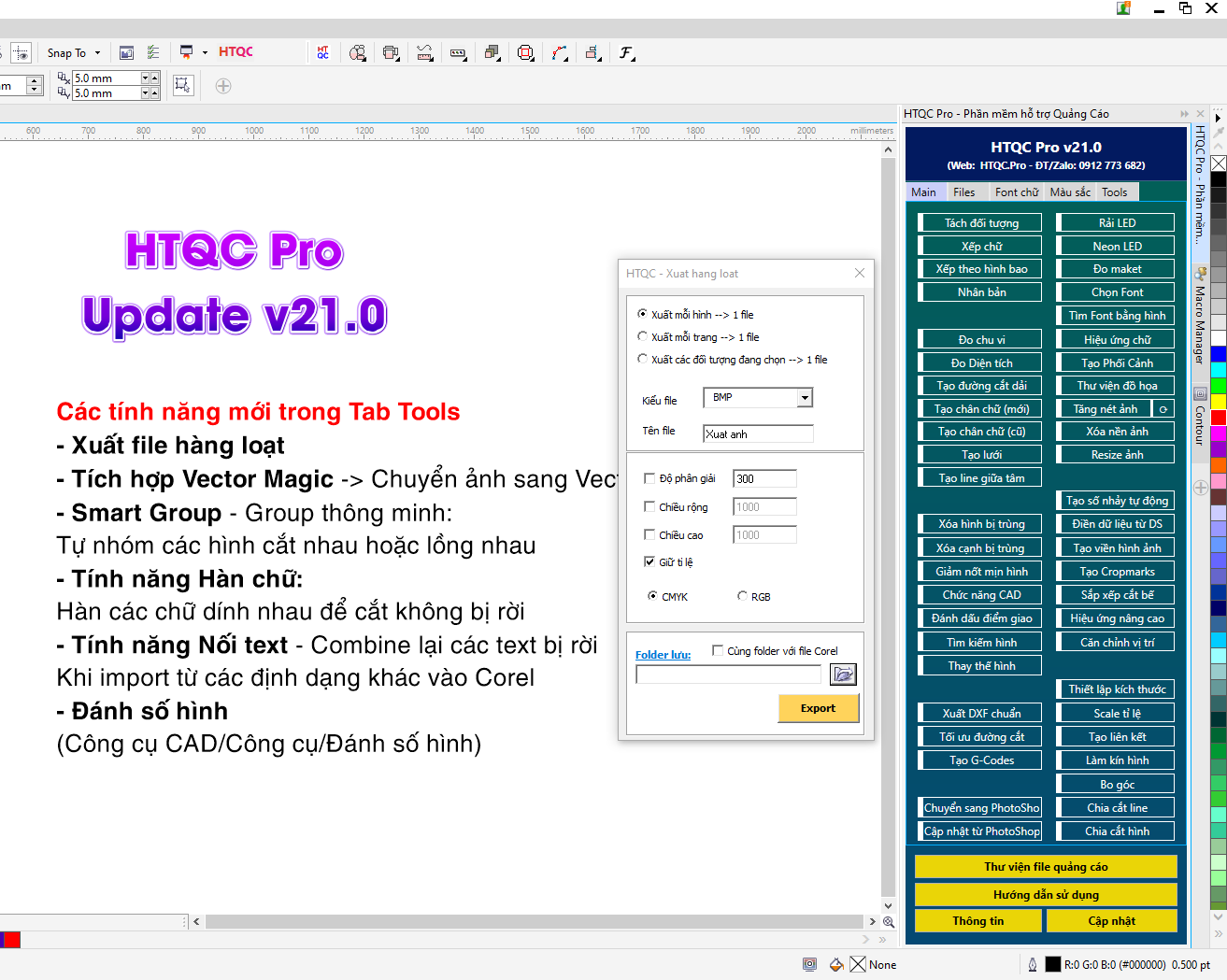Open the Macro Manager docker tab
The height and width of the screenshot is (980, 1227).
[1201, 318]
